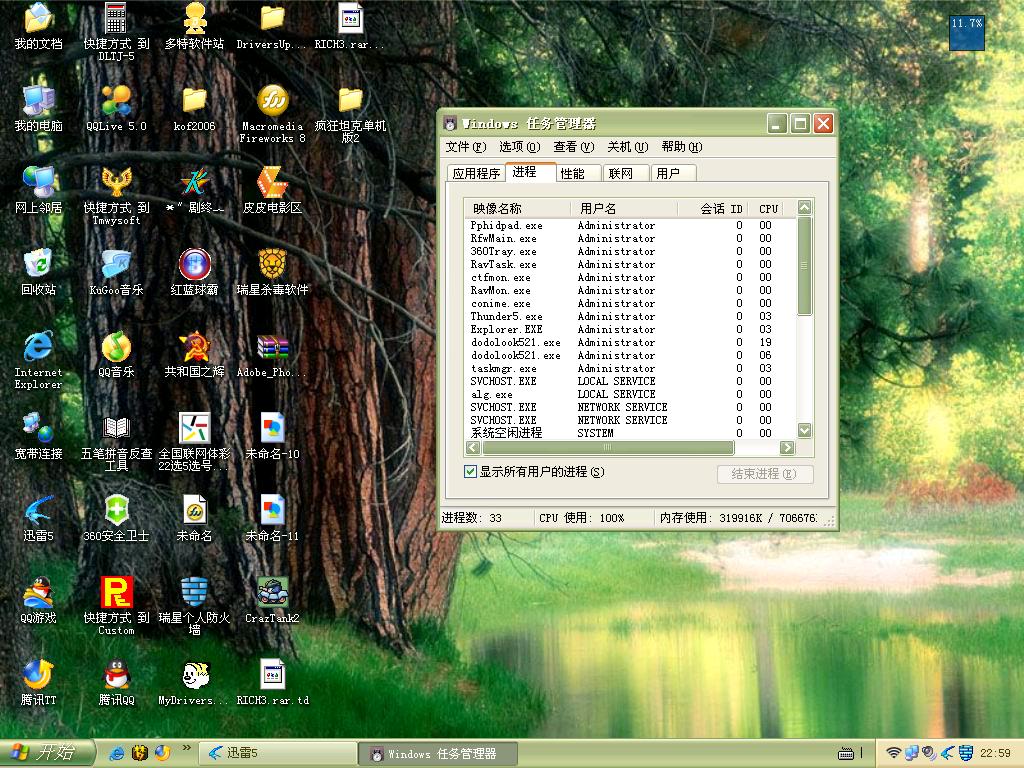The width and height of the screenshot is (1024, 768).
Task: Select the Macromedia Fireworks 8 icon
Action: tap(272, 101)
